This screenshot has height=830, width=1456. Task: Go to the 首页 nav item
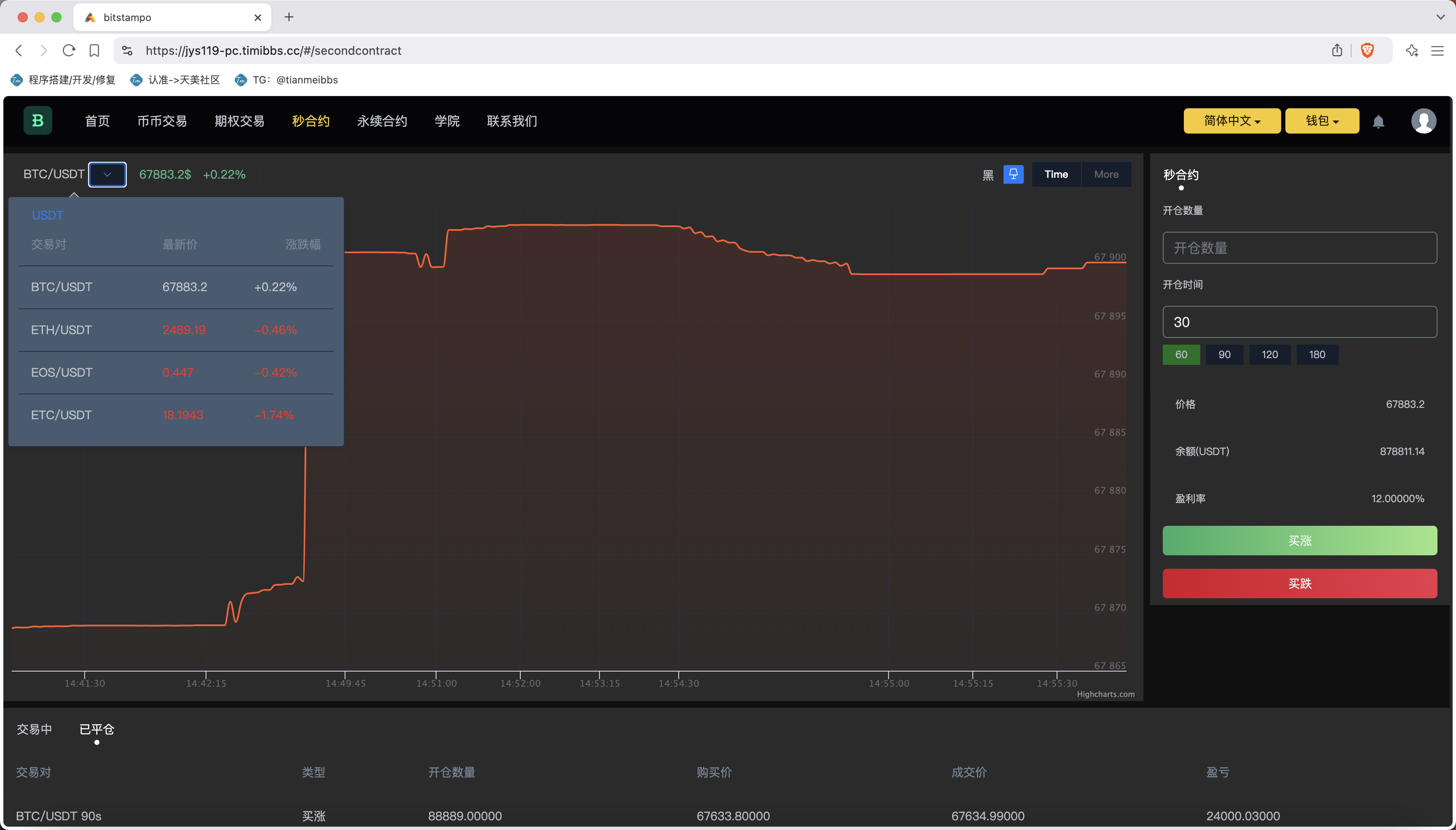pos(97,121)
